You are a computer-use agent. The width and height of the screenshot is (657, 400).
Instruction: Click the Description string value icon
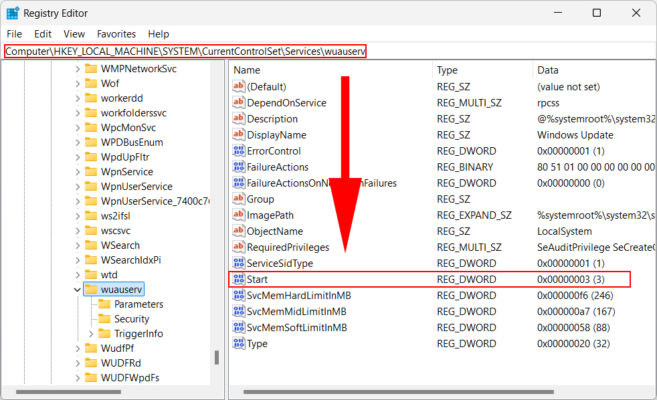[x=238, y=119]
